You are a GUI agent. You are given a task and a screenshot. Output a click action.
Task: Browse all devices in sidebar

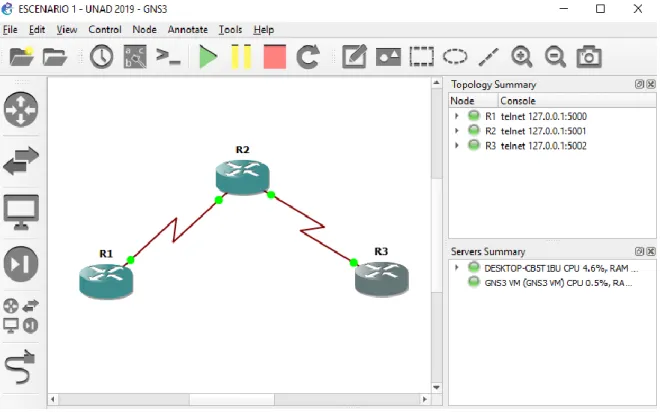(x=21, y=316)
